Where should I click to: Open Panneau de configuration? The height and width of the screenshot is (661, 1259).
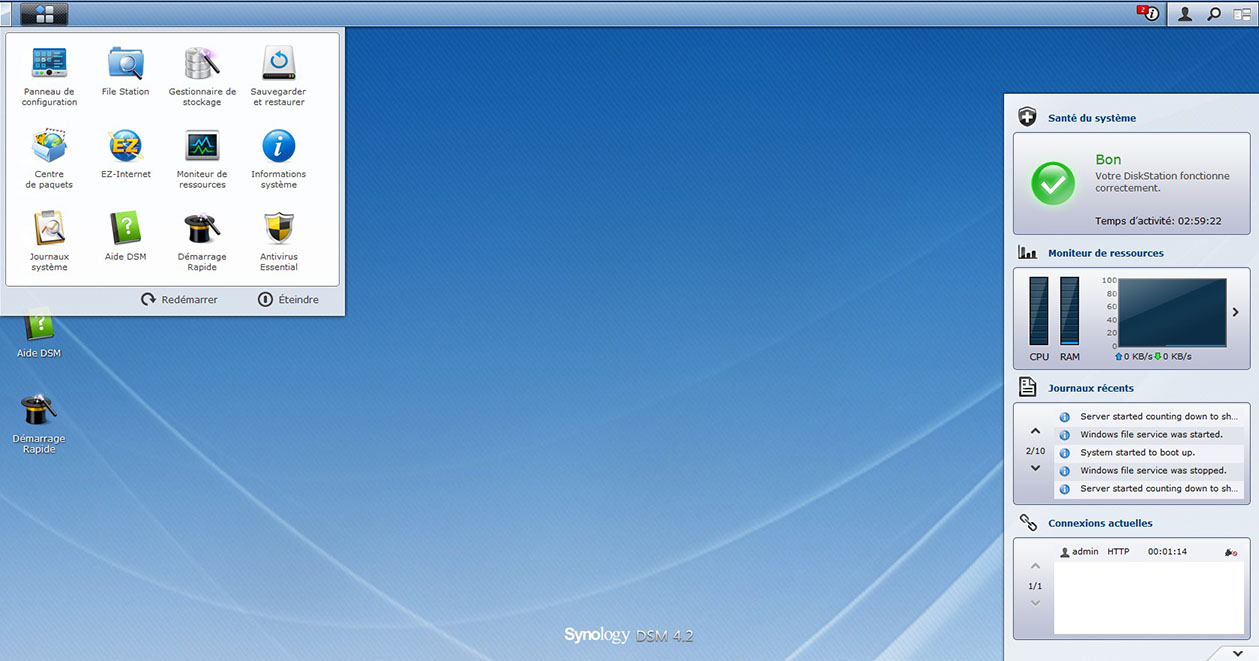click(x=49, y=76)
